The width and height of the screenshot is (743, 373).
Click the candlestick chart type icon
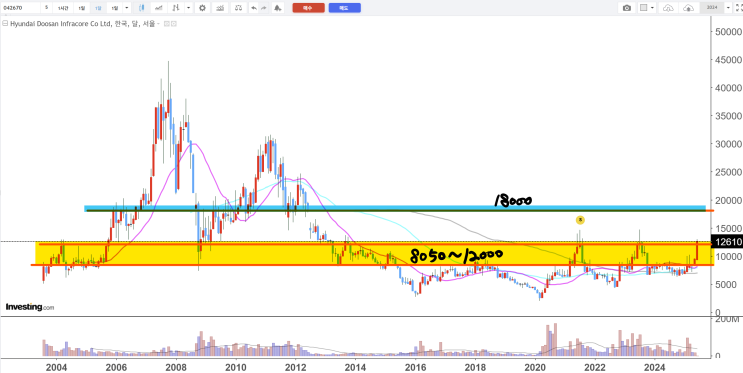coord(142,8)
